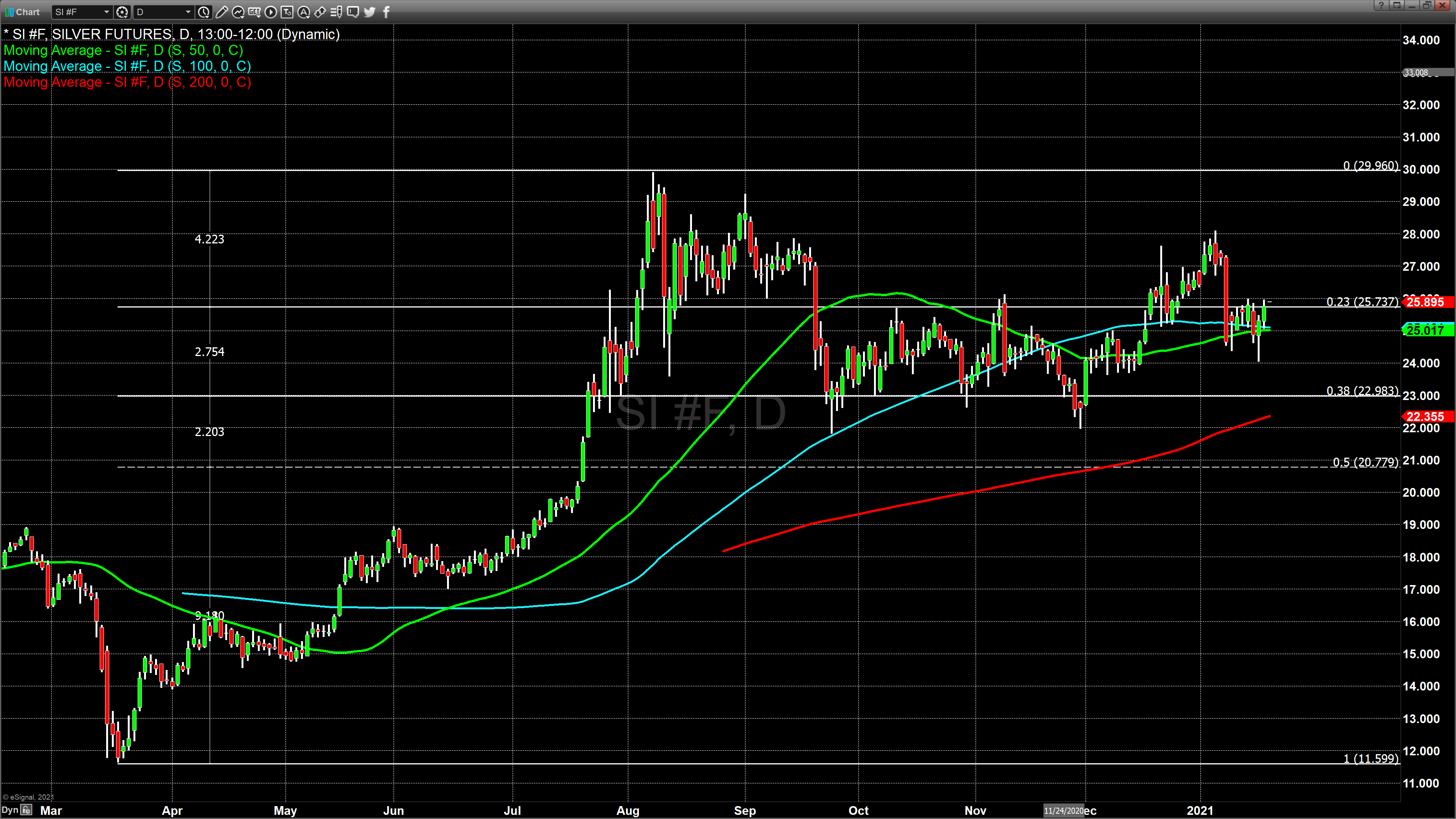Click the 2021 label on time axis

coord(1199,811)
